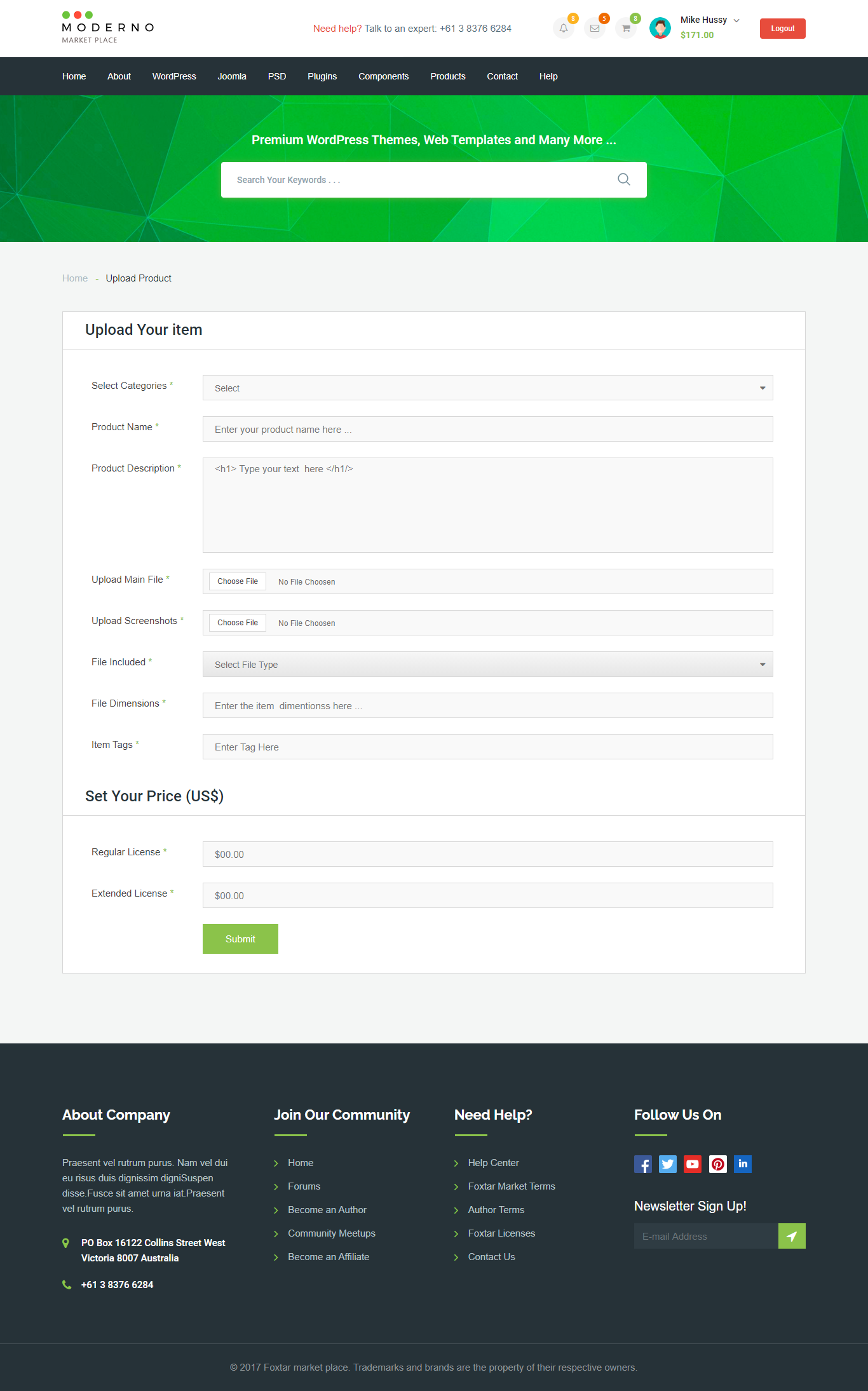Image resolution: width=868 pixels, height=1391 pixels.
Task: Click footer phone number +61 3 8376 6284
Action: pos(118,1285)
